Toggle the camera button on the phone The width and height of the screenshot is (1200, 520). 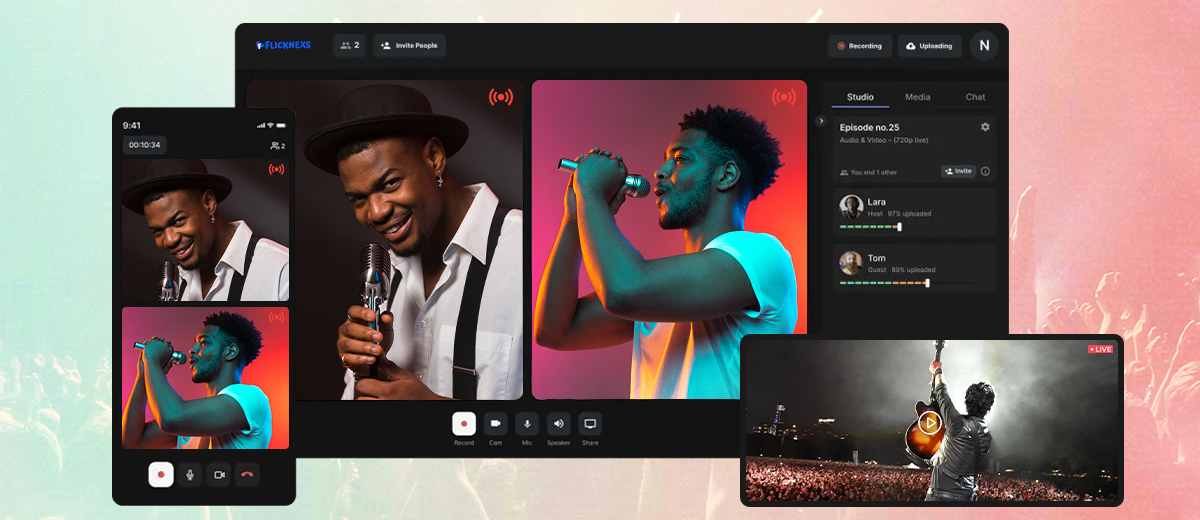click(x=219, y=474)
